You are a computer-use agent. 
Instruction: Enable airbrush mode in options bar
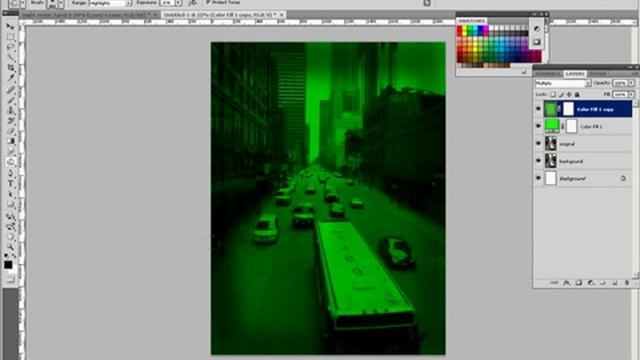[x=193, y=3]
